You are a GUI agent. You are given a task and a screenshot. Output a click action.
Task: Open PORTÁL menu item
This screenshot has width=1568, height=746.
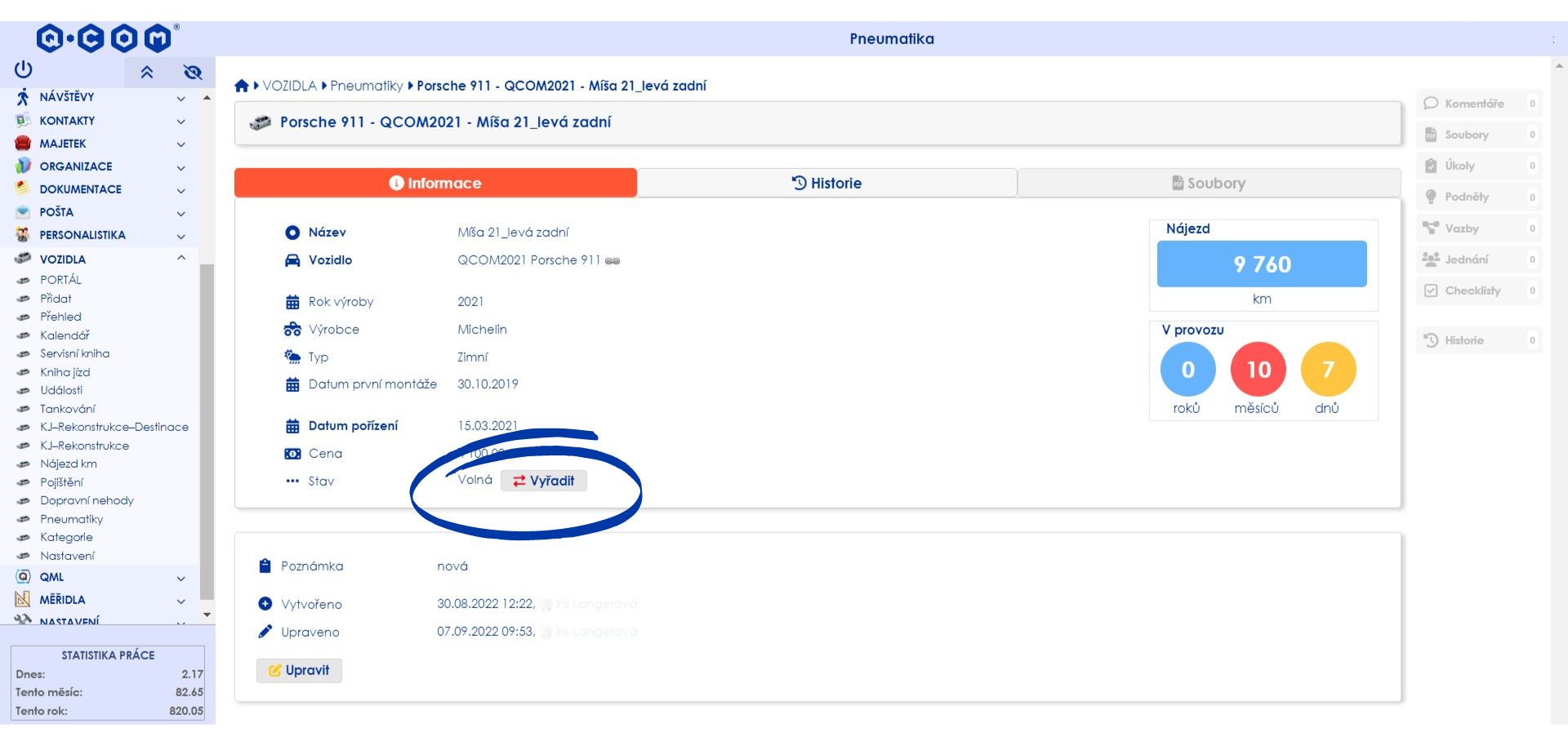click(61, 280)
